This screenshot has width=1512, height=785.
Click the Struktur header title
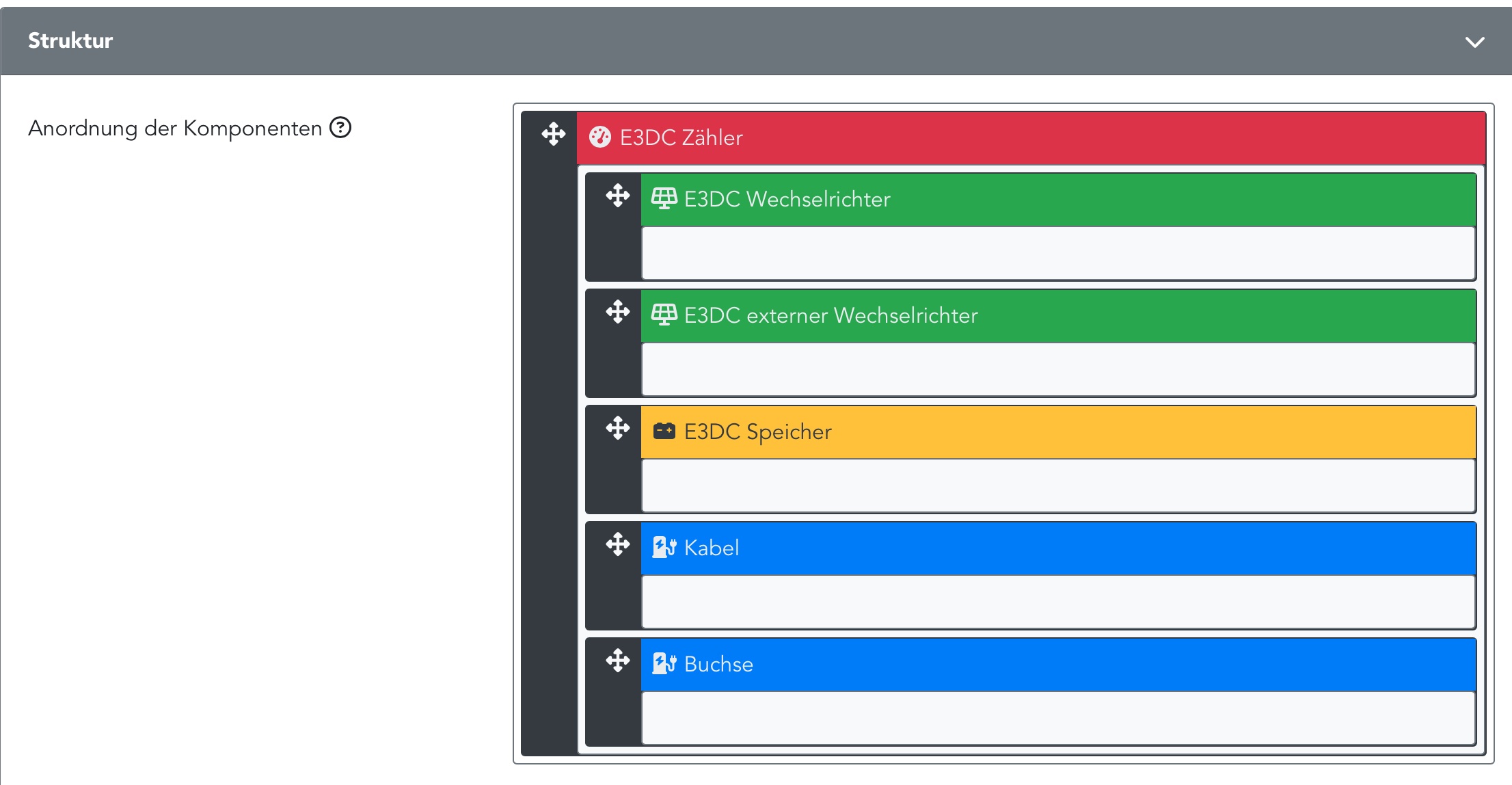(x=70, y=41)
